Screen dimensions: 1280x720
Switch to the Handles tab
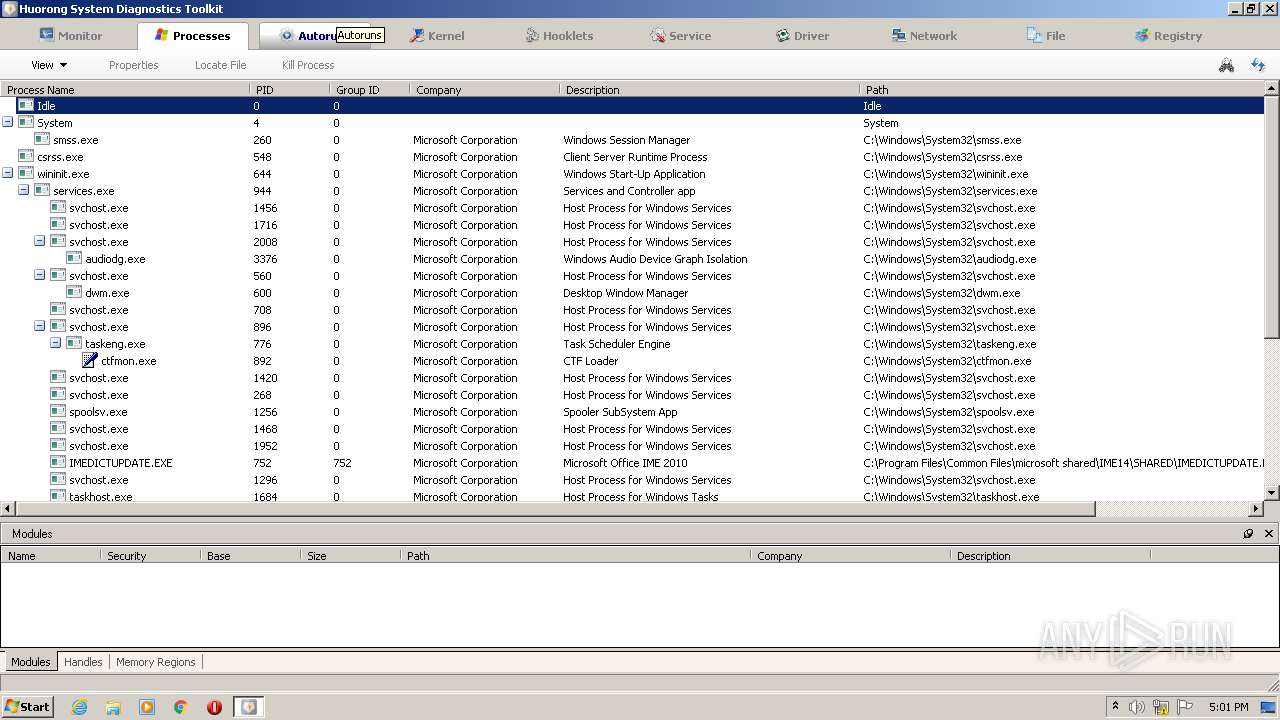pos(83,662)
